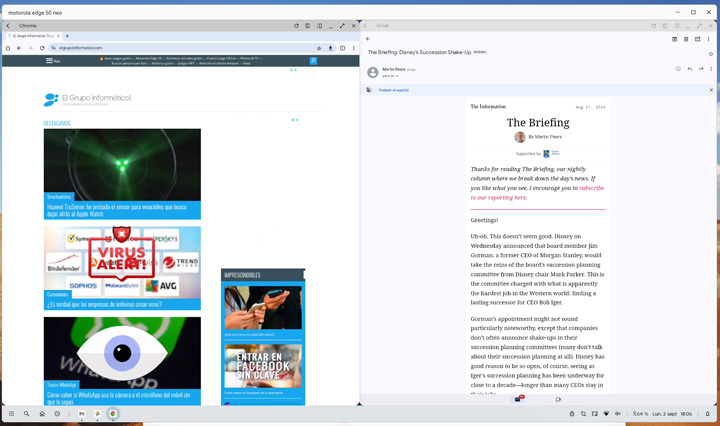This screenshot has width=720, height=426.
Task: Click Traducir al español link
Action: 394,90
